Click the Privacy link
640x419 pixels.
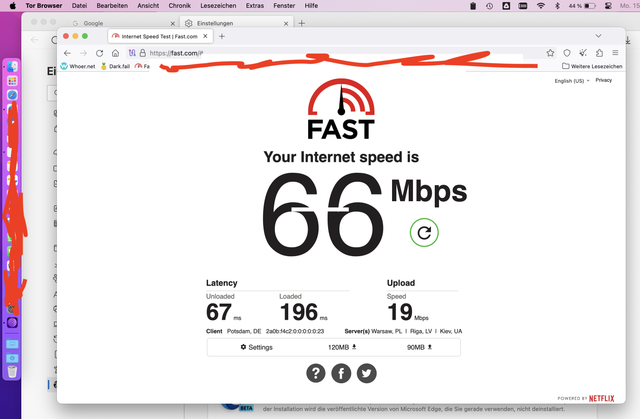603,80
